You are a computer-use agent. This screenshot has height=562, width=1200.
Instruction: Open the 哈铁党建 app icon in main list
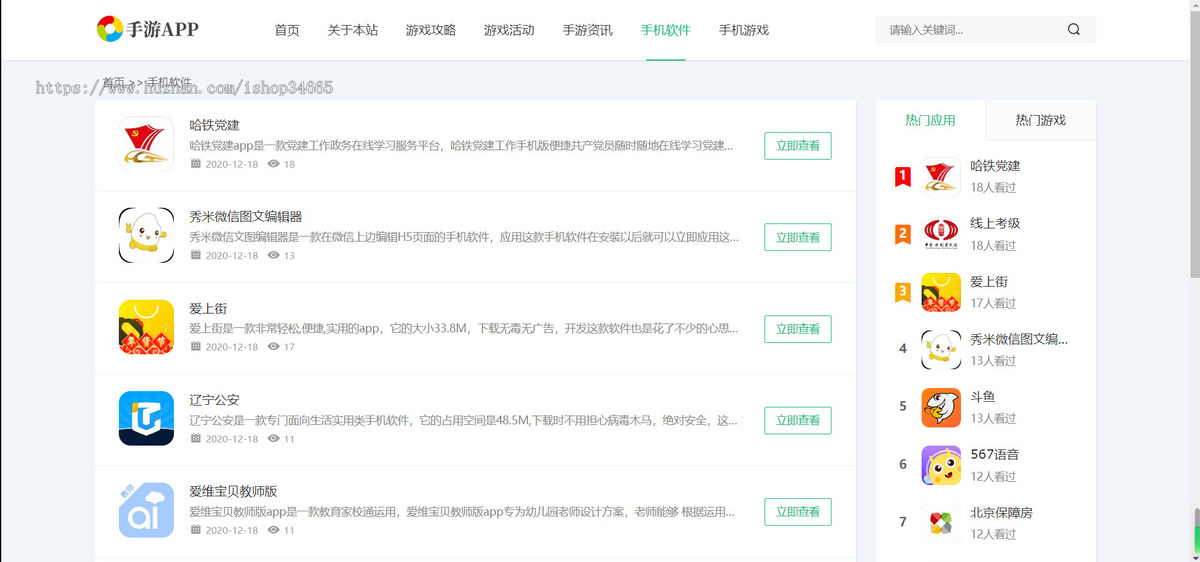coord(146,145)
